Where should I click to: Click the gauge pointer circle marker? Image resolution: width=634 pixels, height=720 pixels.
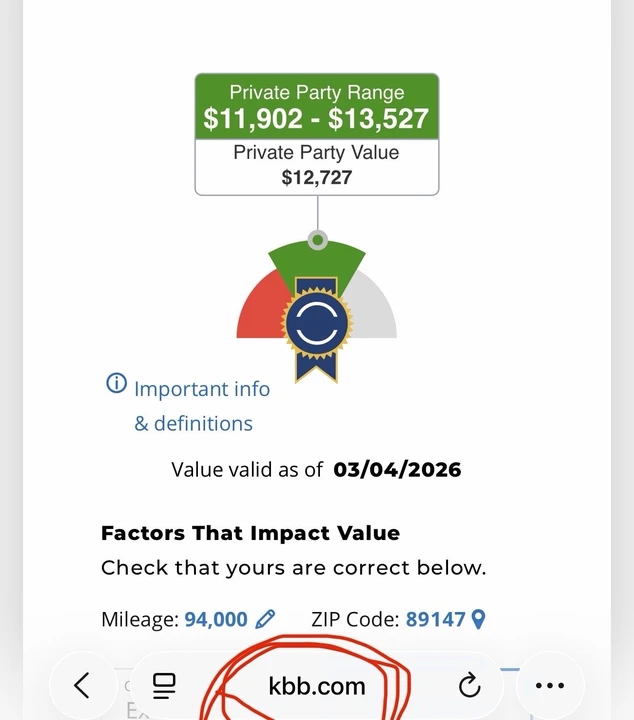tap(317, 240)
